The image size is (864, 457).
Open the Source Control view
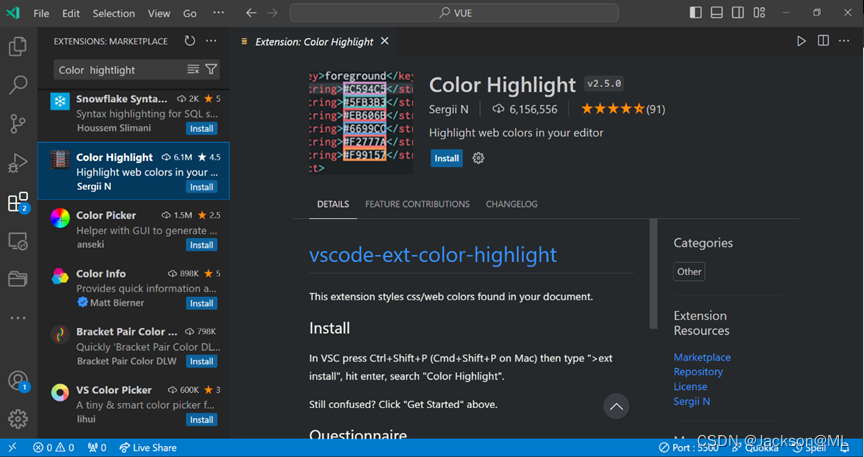click(x=18, y=124)
